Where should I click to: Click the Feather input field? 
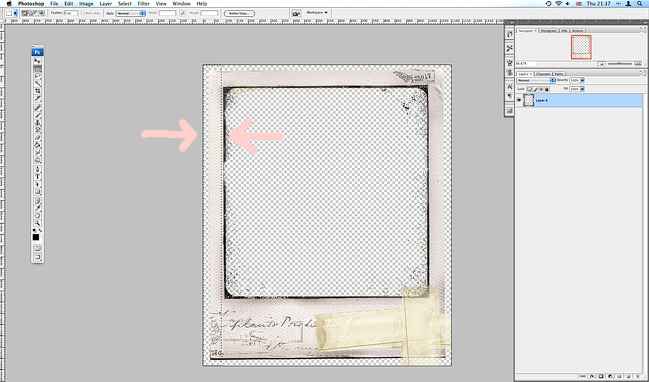click(x=71, y=13)
